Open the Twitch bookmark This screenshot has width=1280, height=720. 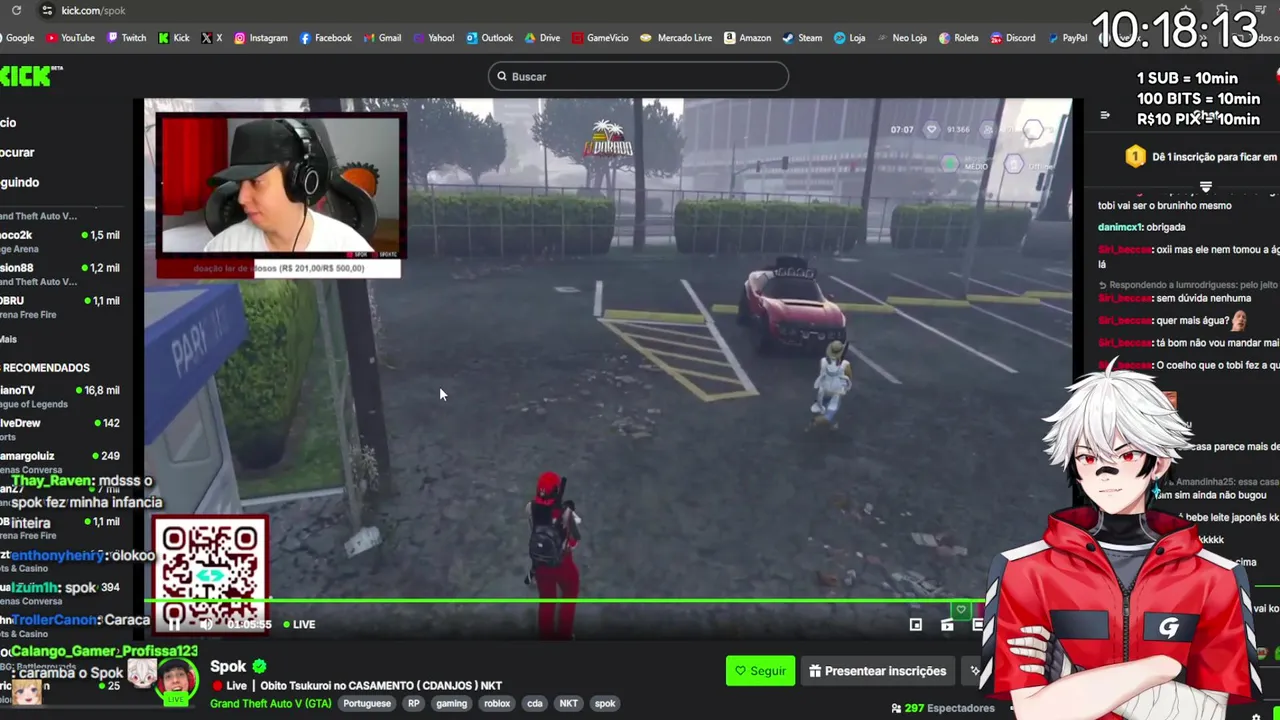(x=126, y=38)
